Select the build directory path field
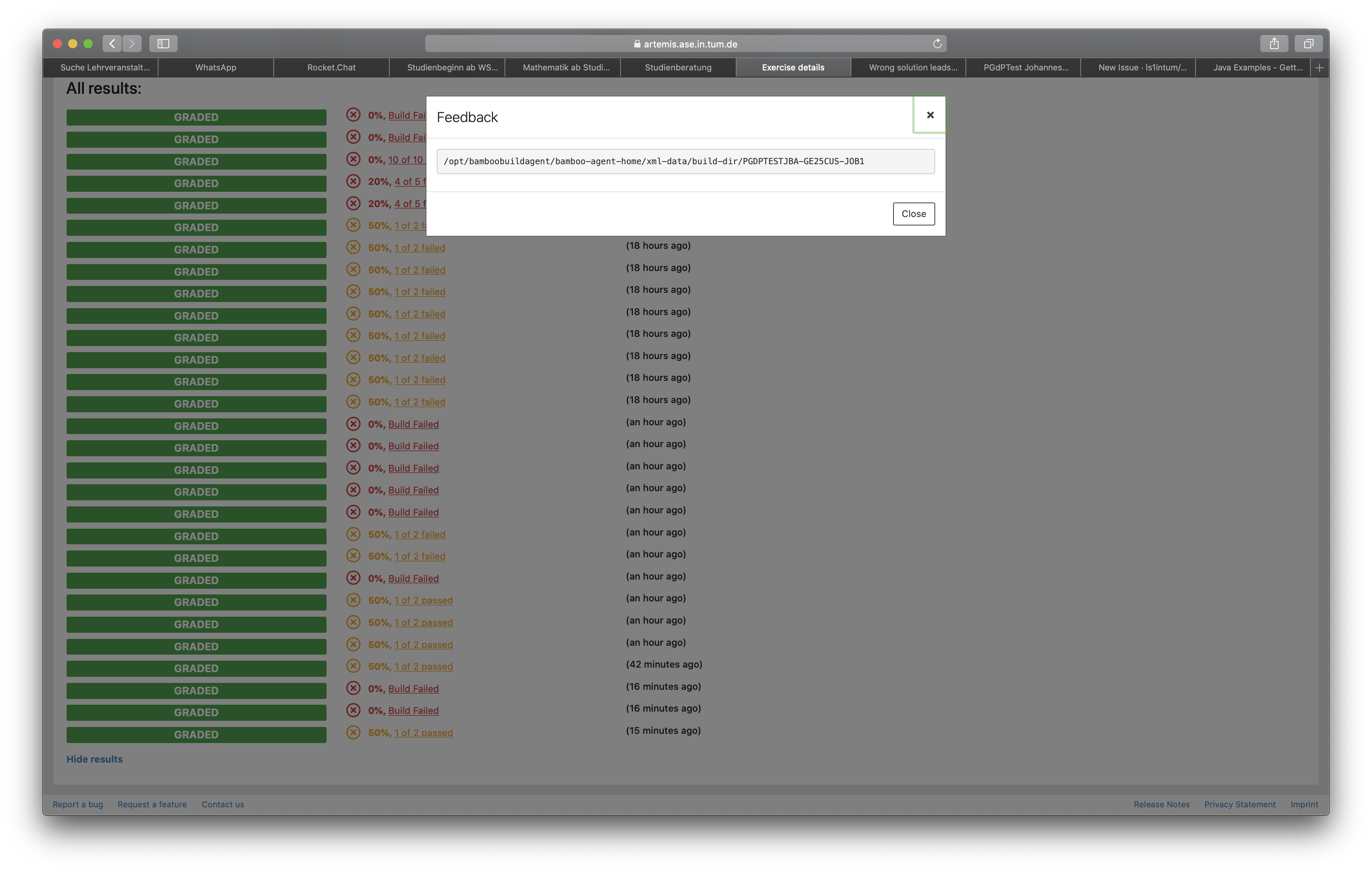Viewport: 1372px width, 872px height. pyautogui.click(x=685, y=161)
